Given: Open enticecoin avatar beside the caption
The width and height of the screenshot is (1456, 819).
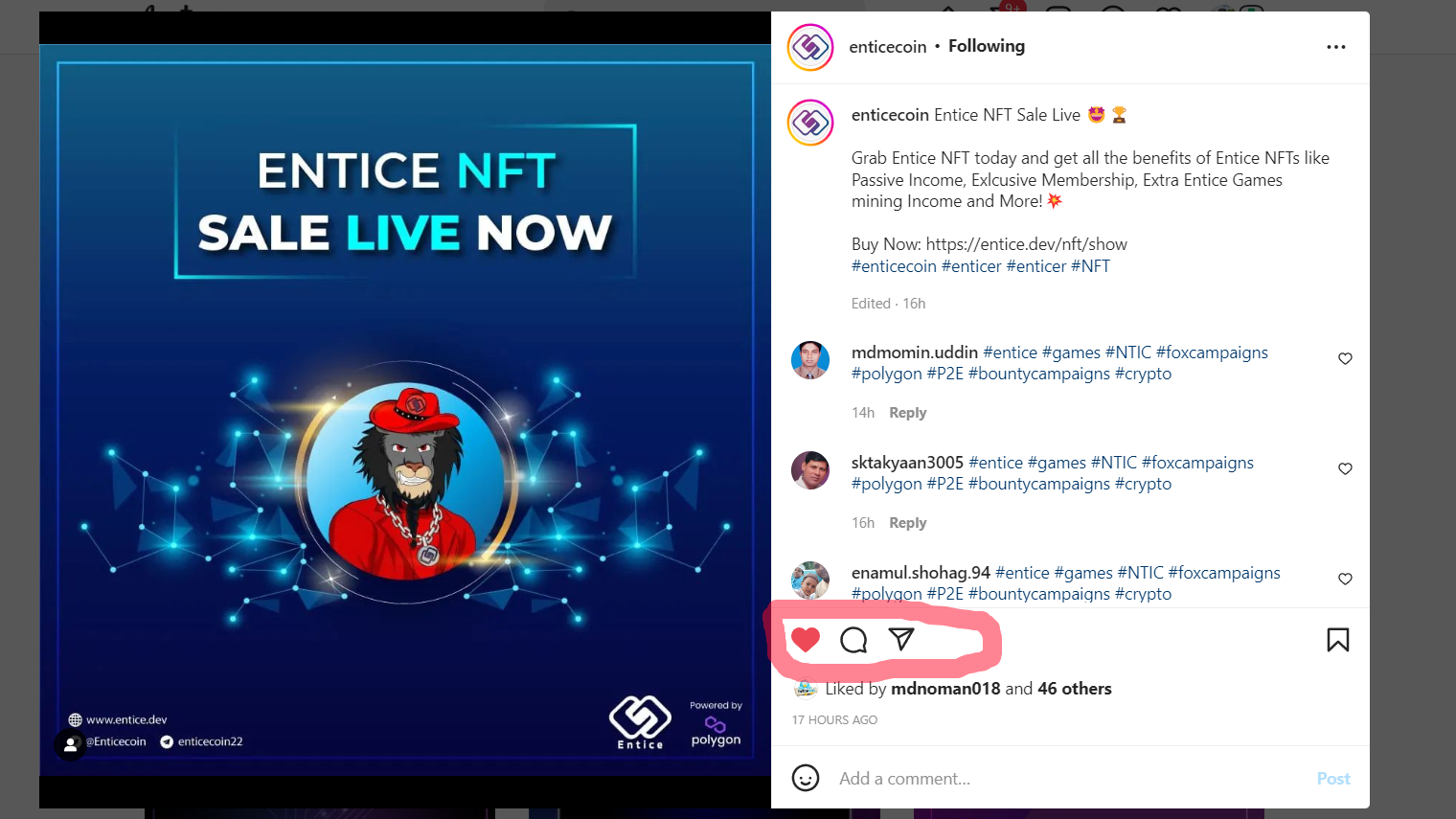Looking at the screenshot, I should 810,123.
